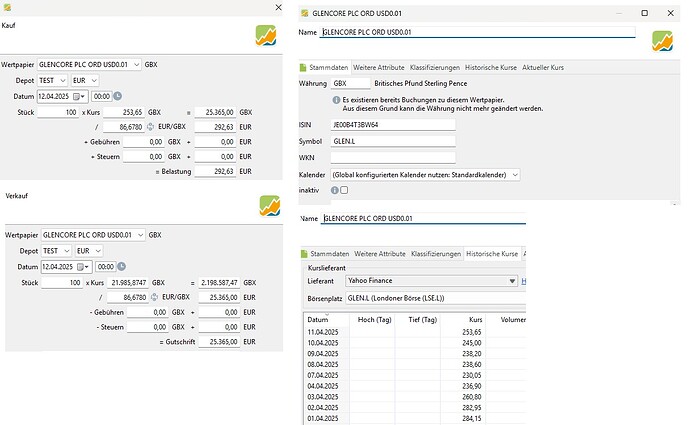The image size is (690, 425).
Task: Close the Kauf dialog window
Action: pos(278,7)
